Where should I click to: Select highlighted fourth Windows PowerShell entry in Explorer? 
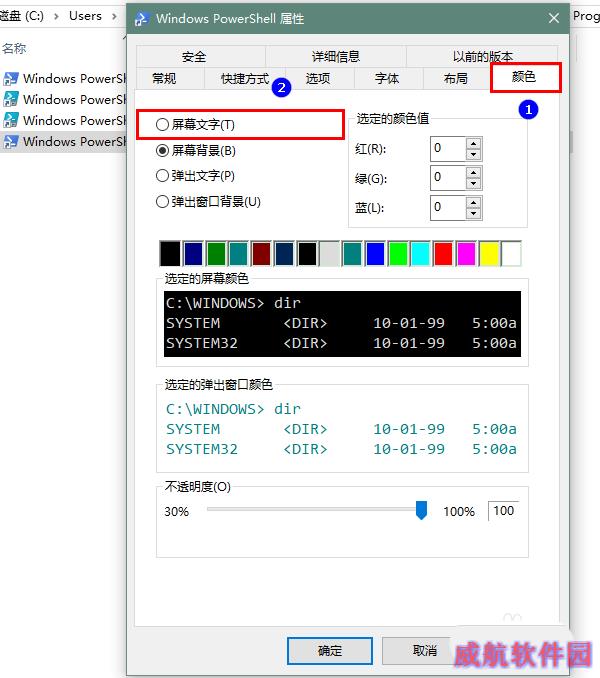[x=65, y=141]
